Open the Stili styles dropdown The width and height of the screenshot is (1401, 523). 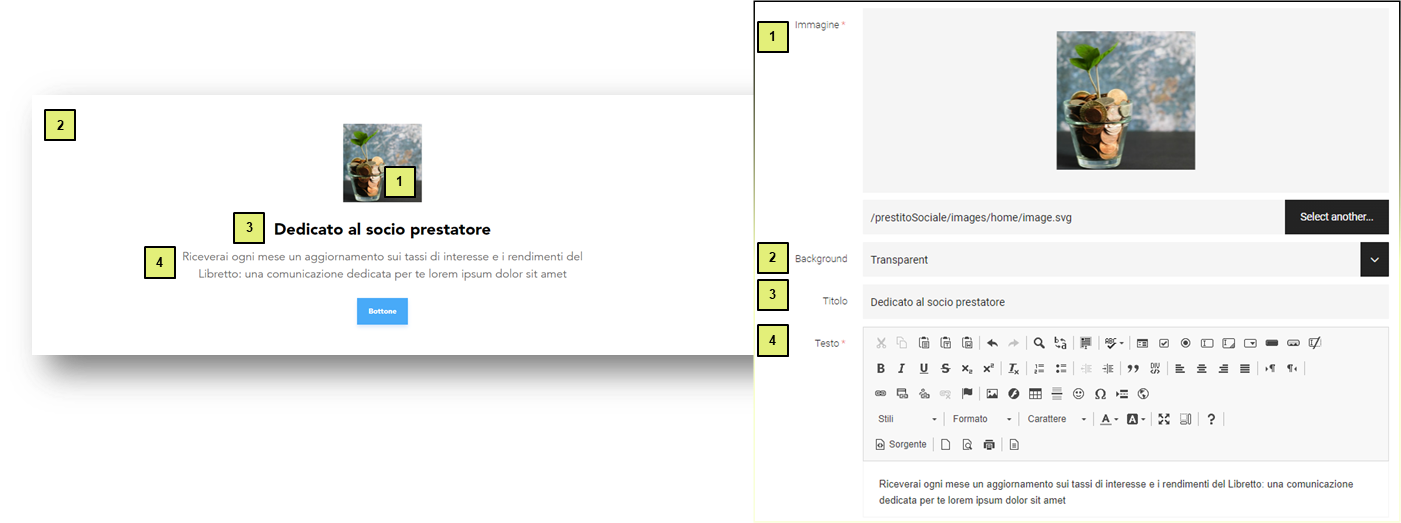[x=907, y=419]
